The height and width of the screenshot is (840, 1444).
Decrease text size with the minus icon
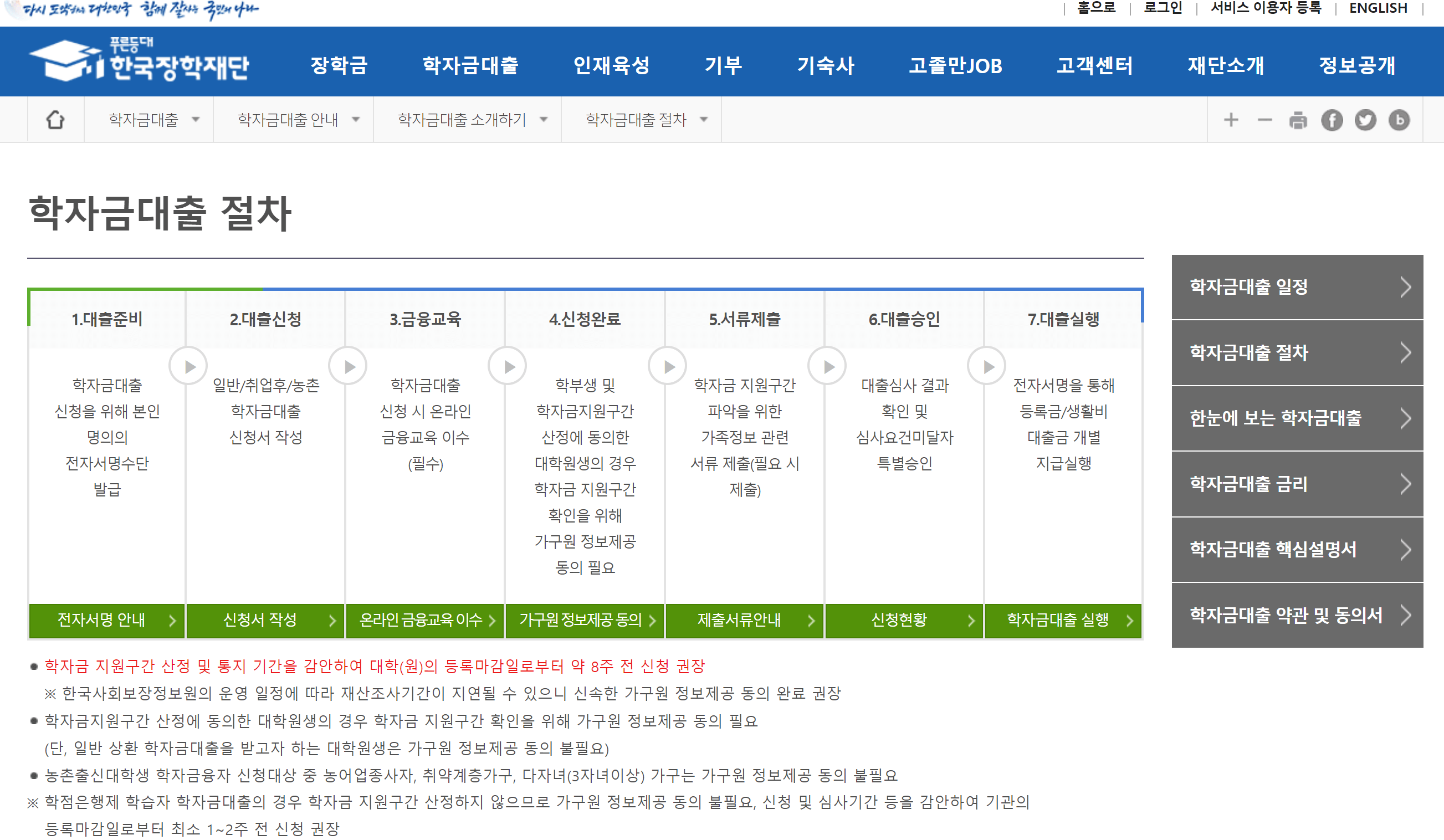[1263, 119]
